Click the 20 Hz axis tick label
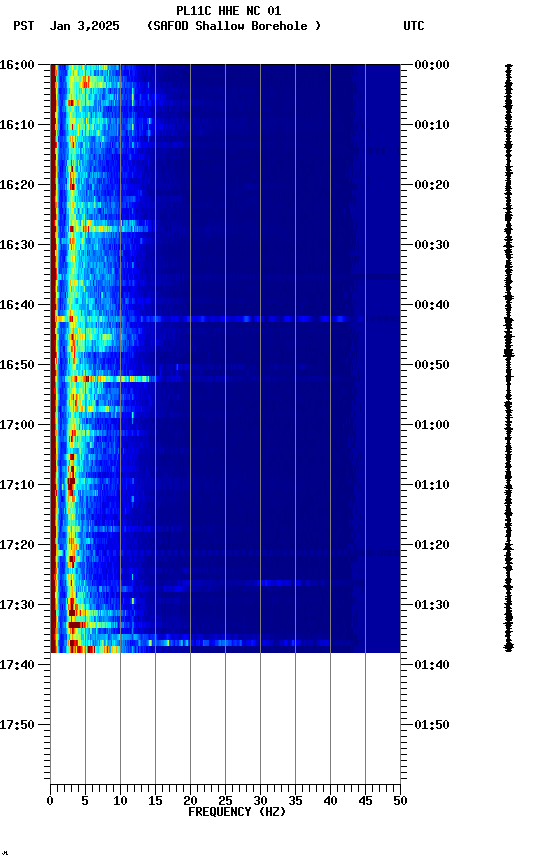The width and height of the screenshot is (552, 864). click(190, 801)
